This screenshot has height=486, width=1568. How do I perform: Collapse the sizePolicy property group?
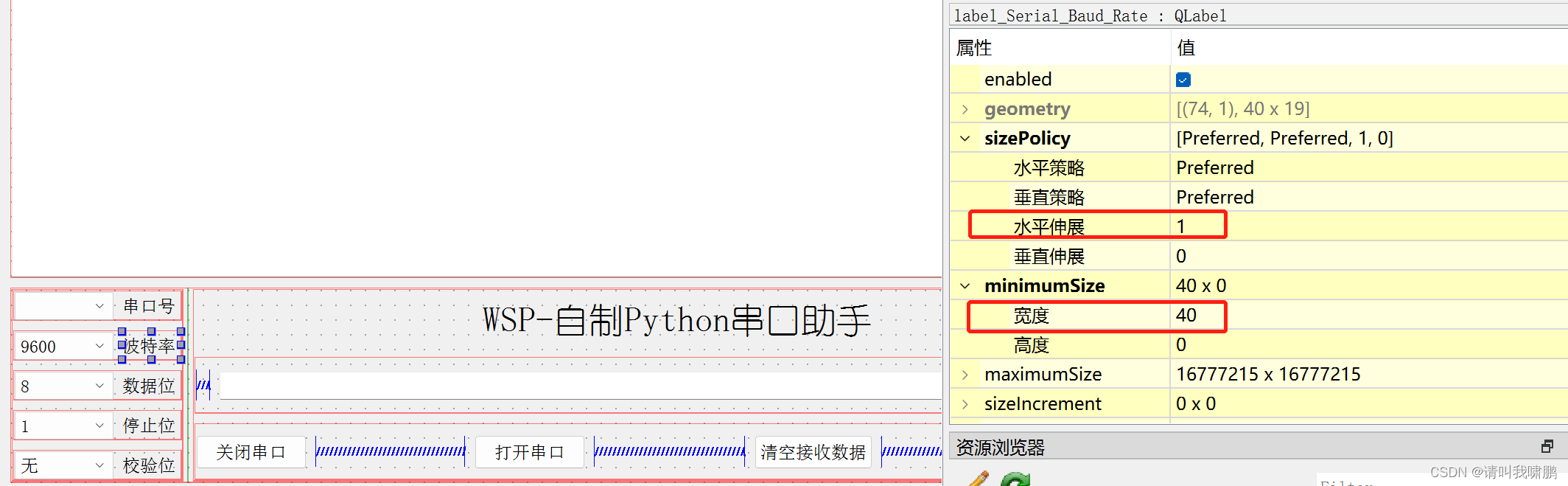[x=965, y=139]
